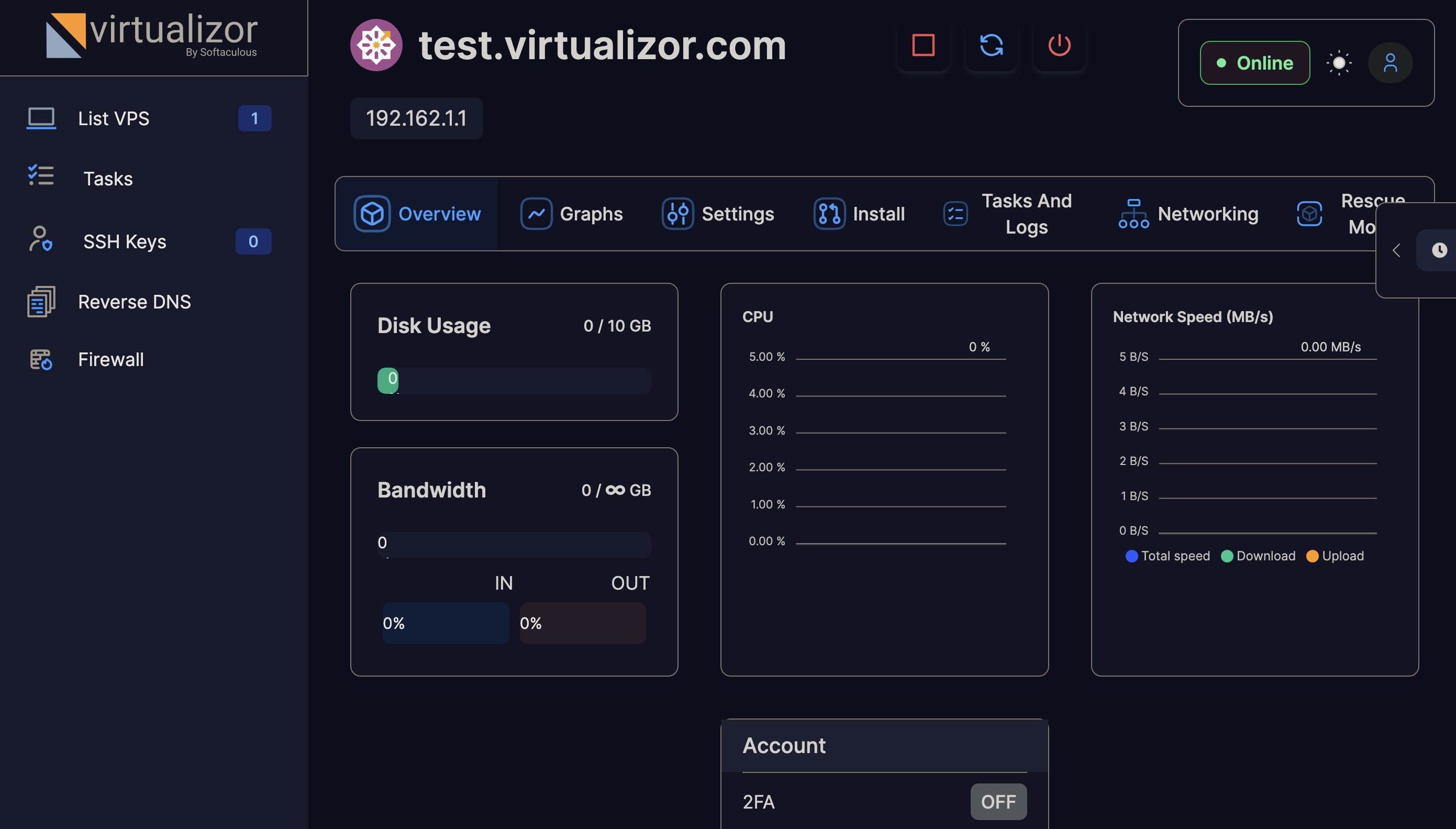Click the VPS operating system icon
Viewport: 1456px width, 829px height.
[376, 45]
